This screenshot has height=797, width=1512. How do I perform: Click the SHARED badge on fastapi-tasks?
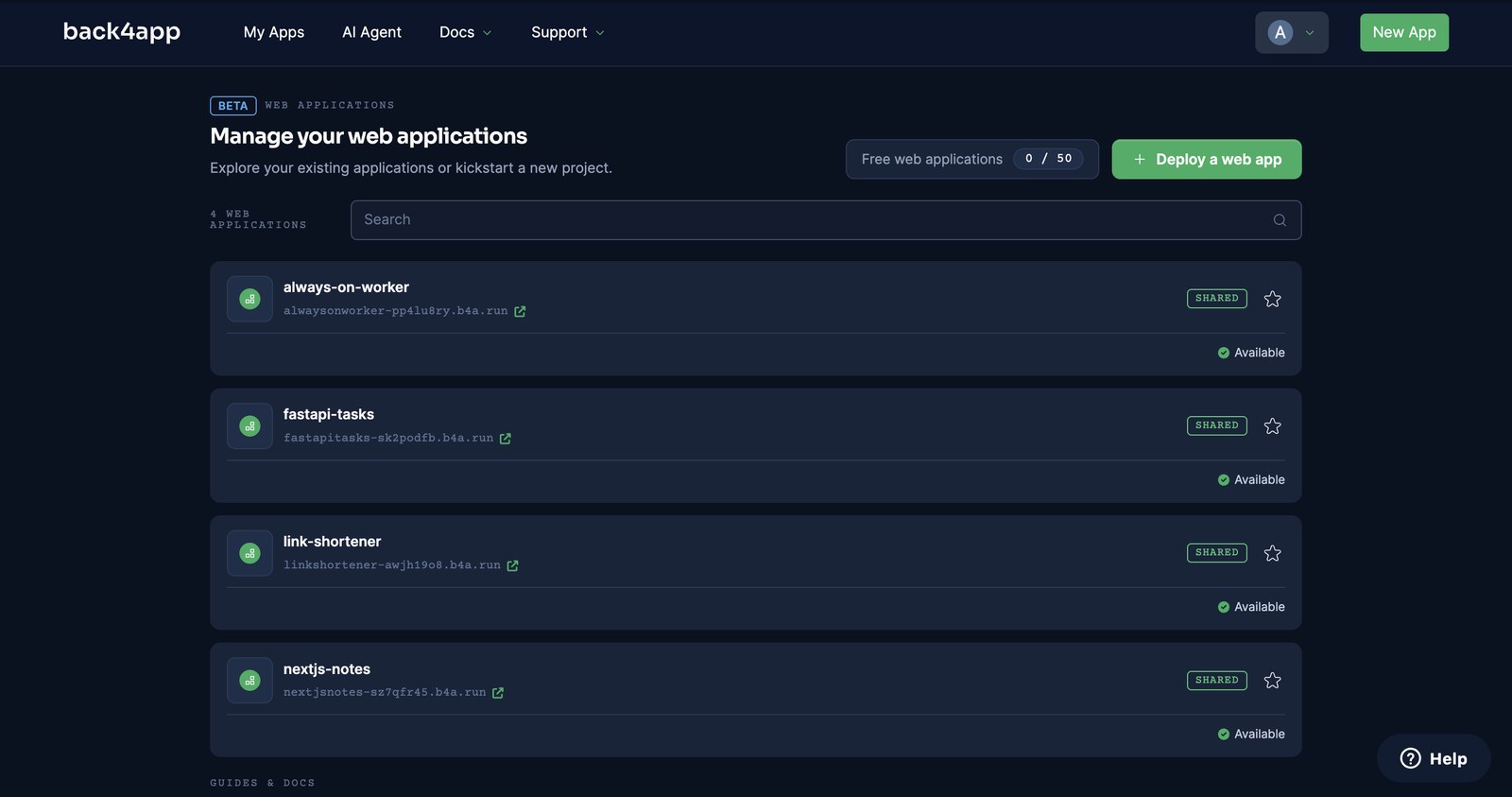(x=1217, y=426)
